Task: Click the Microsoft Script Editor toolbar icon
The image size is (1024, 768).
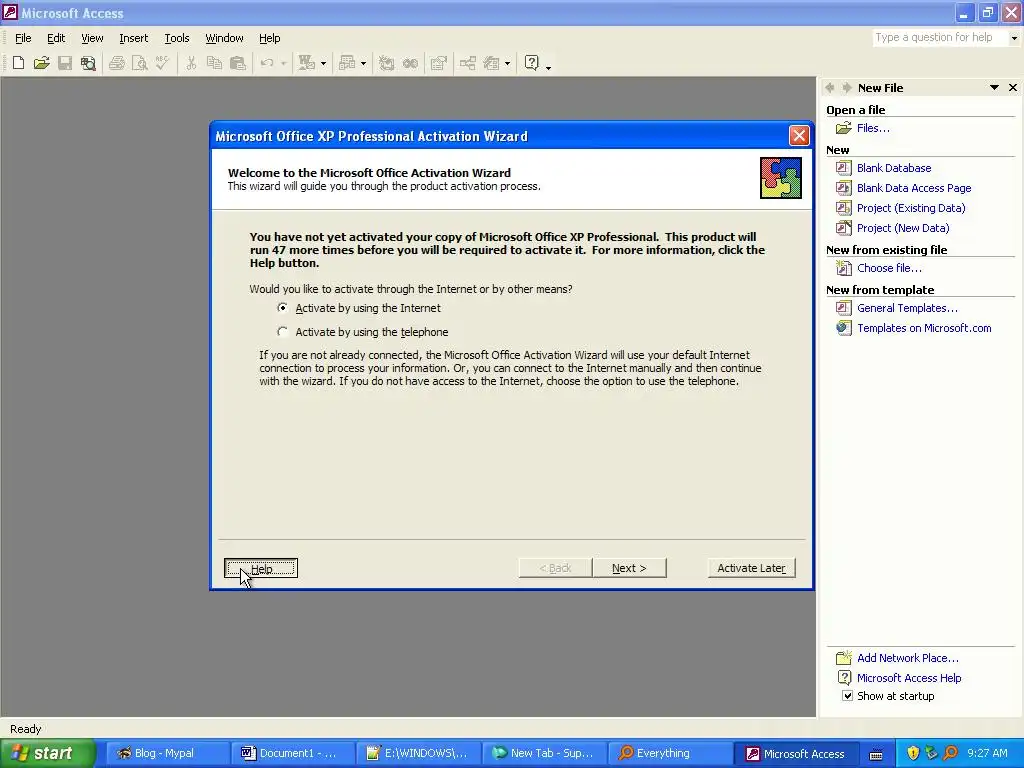Action: click(410, 63)
